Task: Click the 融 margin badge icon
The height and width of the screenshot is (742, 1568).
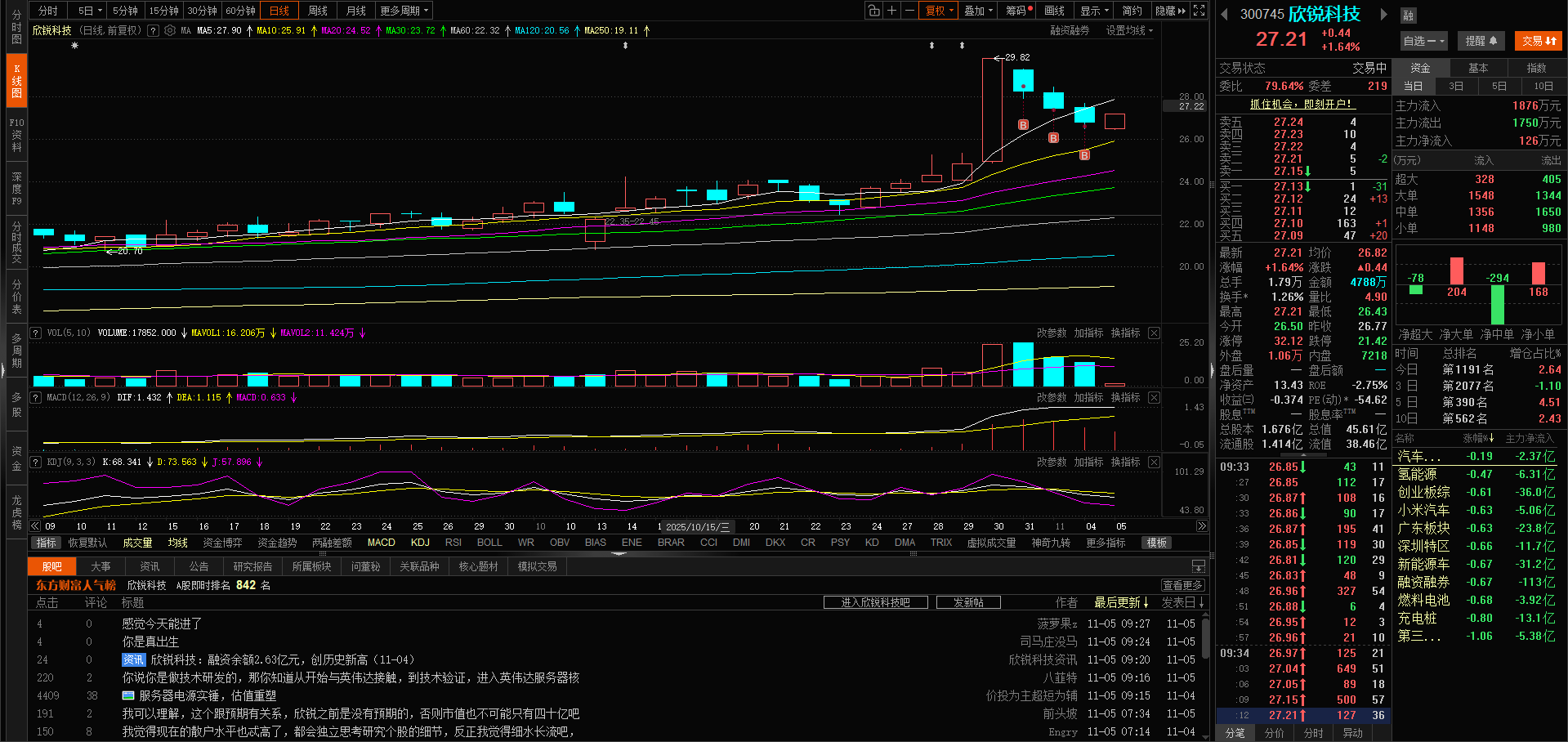Action: pos(1408,16)
